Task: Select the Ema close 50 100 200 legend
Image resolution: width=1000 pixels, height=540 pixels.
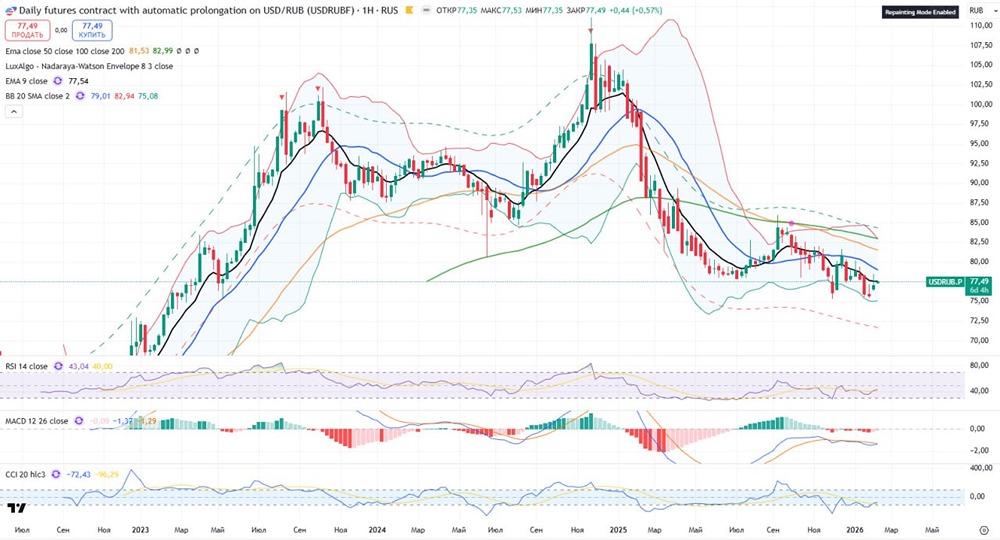Action: pyautogui.click(x=65, y=51)
